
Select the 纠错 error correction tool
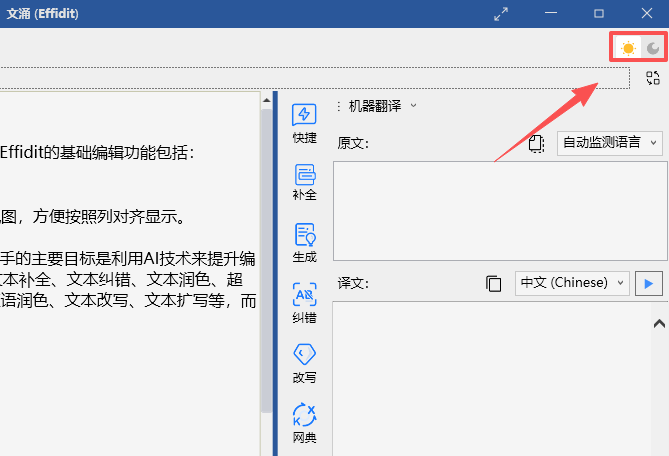coord(304,302)
